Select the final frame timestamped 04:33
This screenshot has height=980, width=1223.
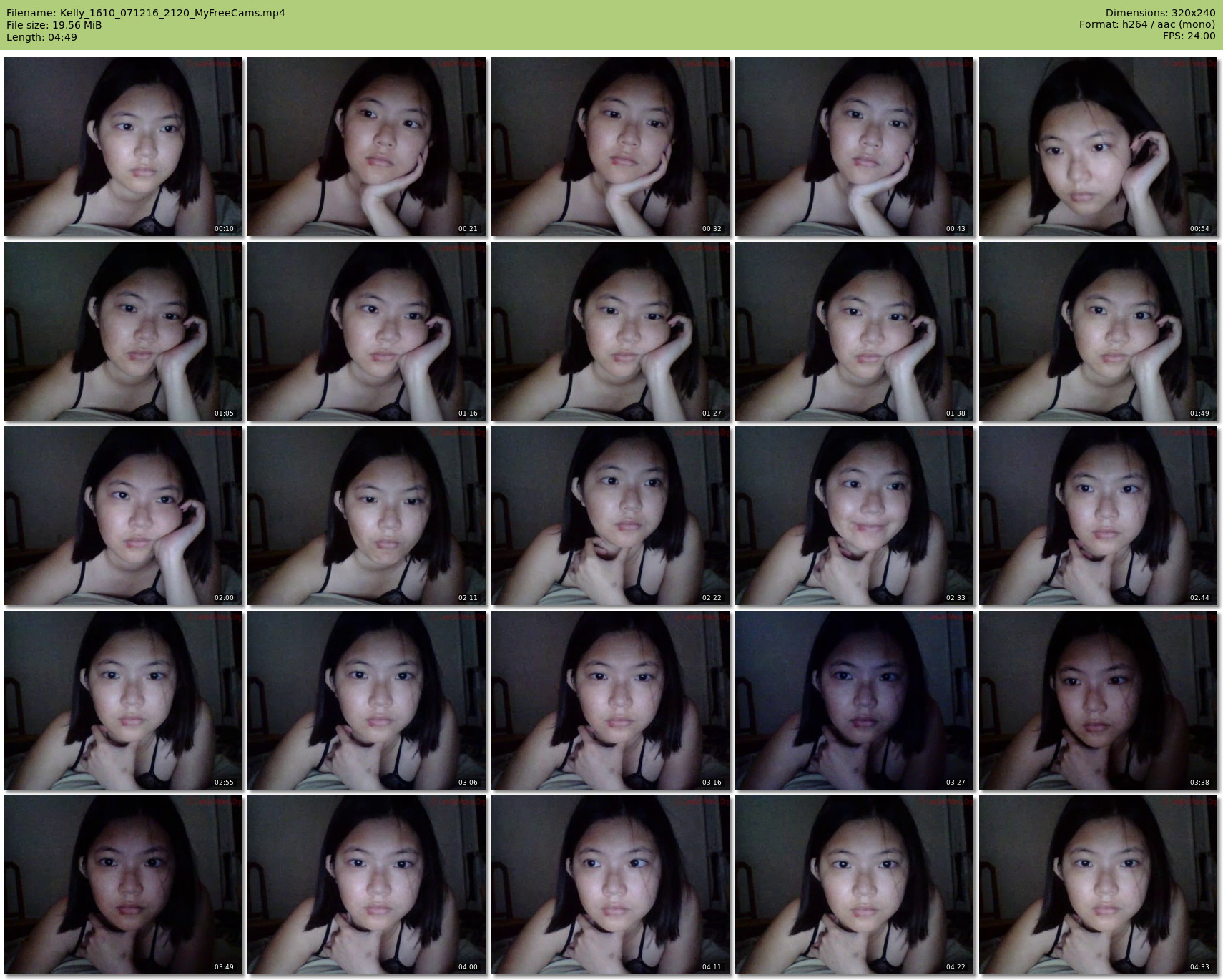[x=1099, y=885]
